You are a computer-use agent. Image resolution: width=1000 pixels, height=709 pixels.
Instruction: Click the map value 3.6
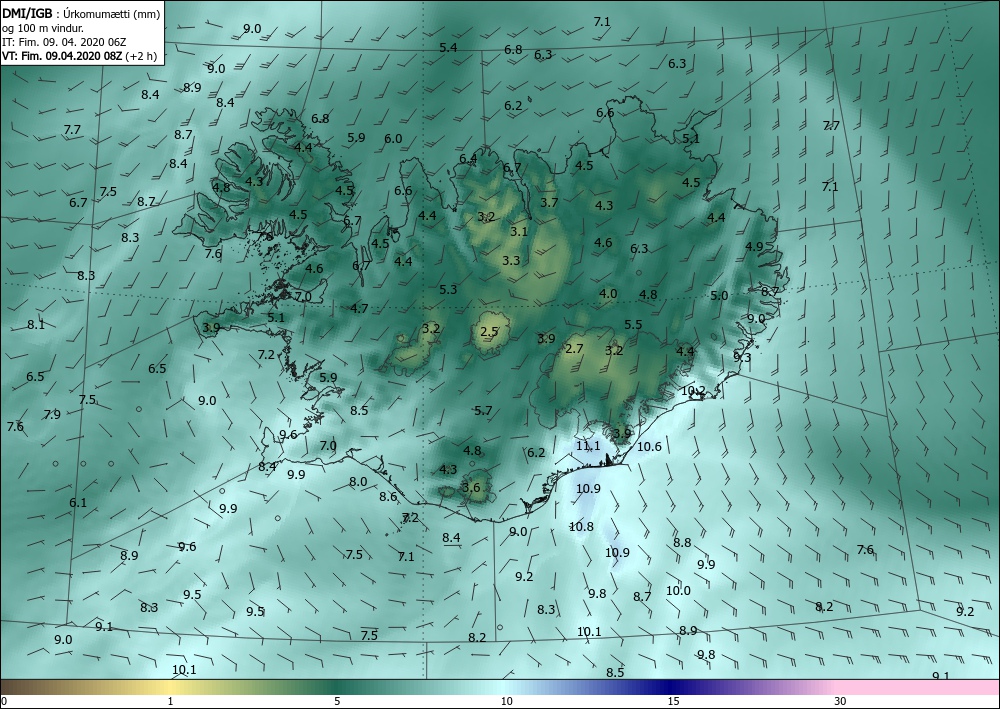click(471, 488)
